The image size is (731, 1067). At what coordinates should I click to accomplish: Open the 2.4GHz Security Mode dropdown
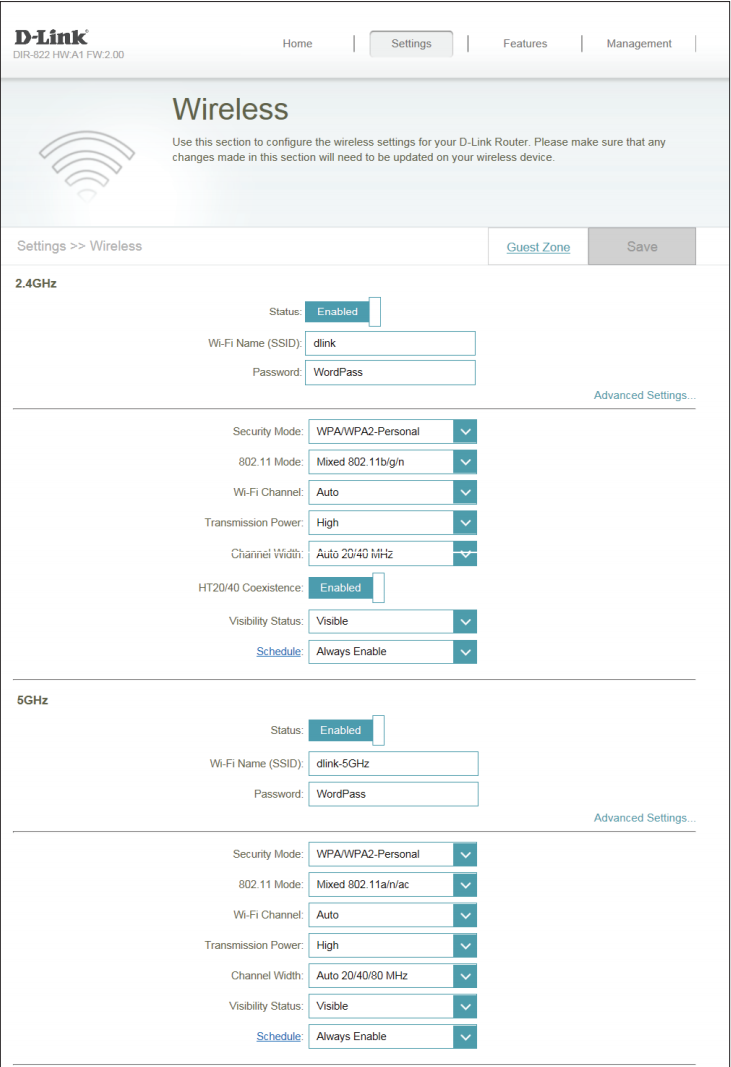tap(392, 431)
